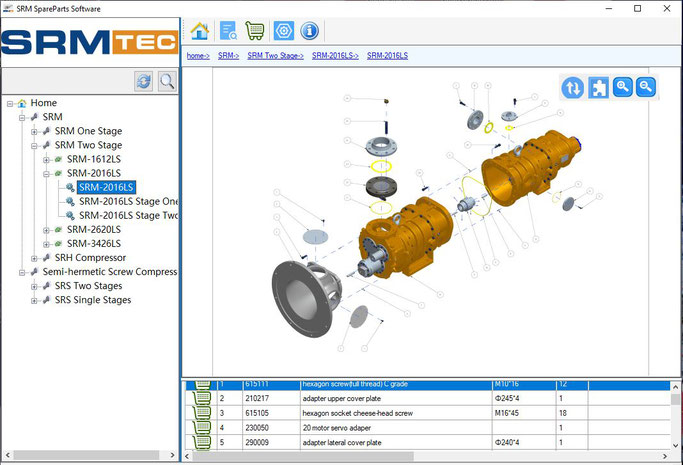Image resolution: width=683 pixels, height=465 pixels.
Task: Expand the SRM-3426LS node
Action: coord(46,244)
